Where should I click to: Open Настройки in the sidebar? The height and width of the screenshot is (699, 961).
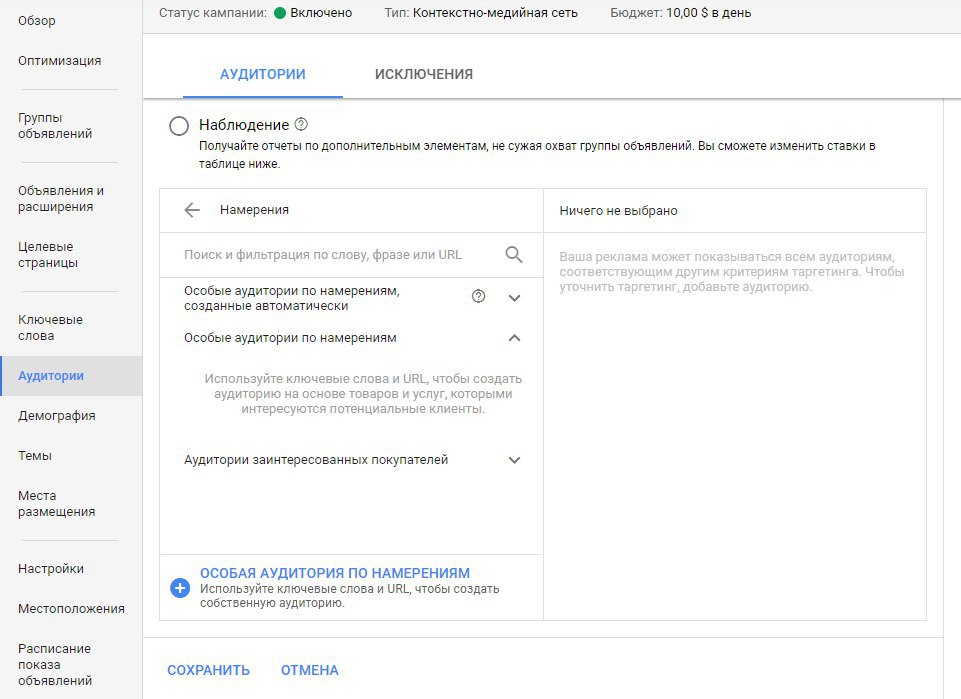point(51,569)
